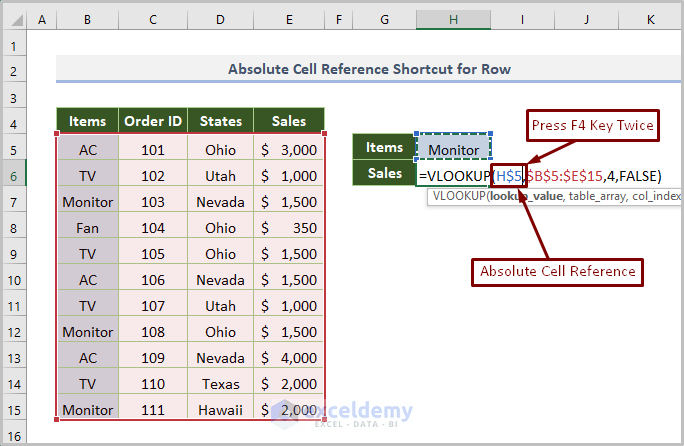Click the green 'Items' label in column G
The image size is (684, 446).
coord(384,147)
